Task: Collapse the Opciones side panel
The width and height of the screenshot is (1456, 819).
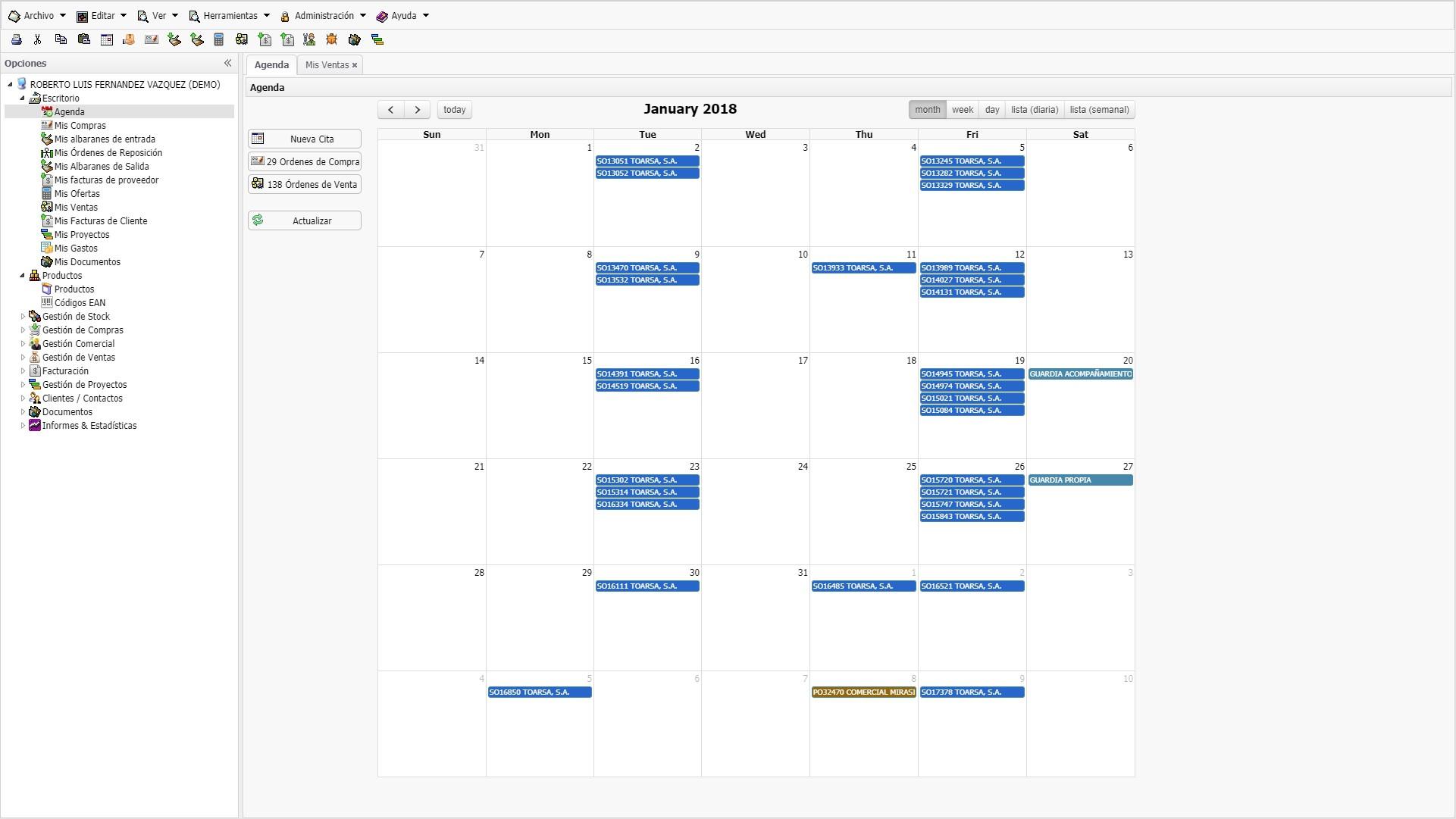Action: pos(227,64)
